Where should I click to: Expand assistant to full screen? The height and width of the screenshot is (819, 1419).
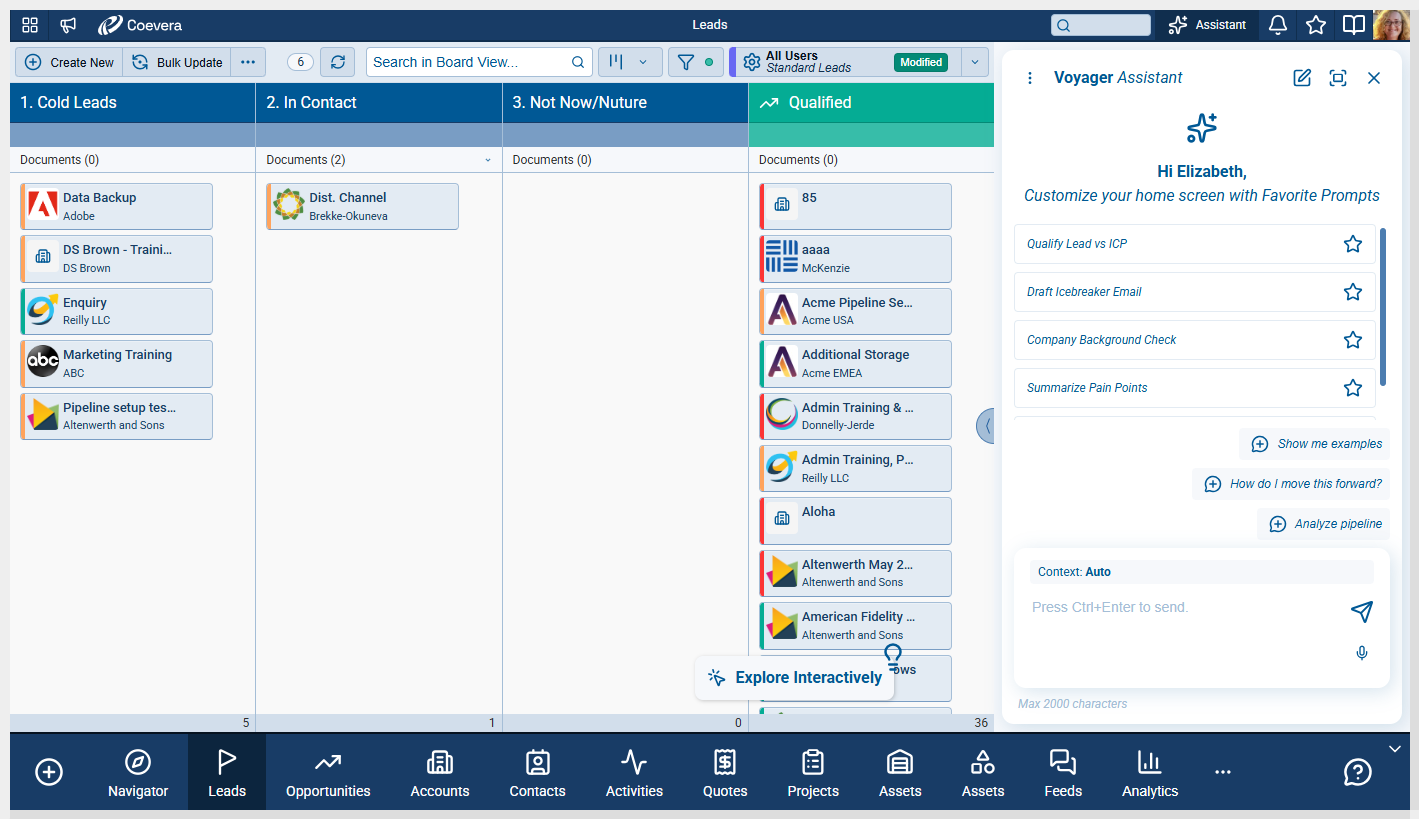1338,78
